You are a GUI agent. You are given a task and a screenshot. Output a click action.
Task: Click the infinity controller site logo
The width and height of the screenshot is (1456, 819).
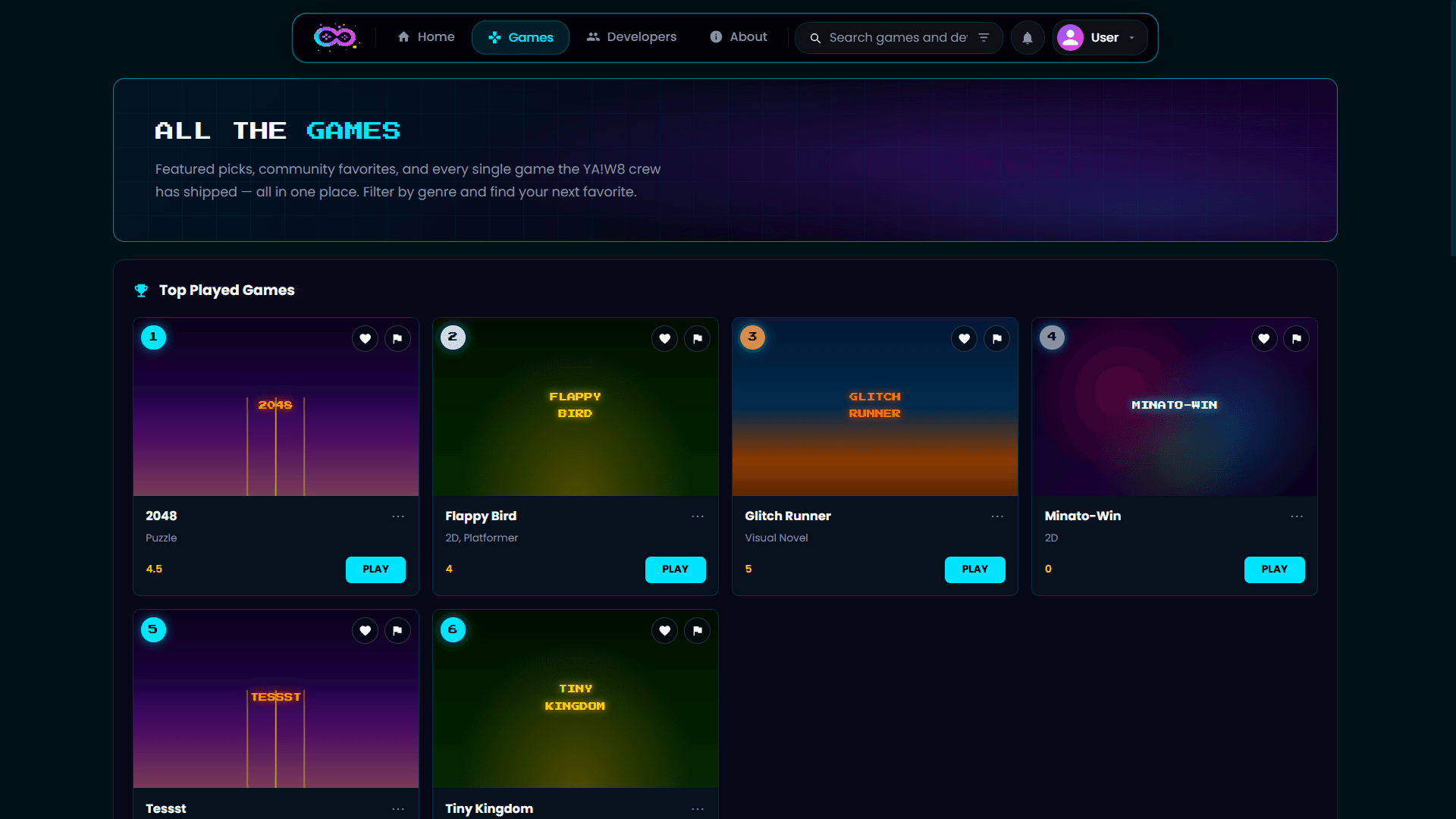click(335, 37)
